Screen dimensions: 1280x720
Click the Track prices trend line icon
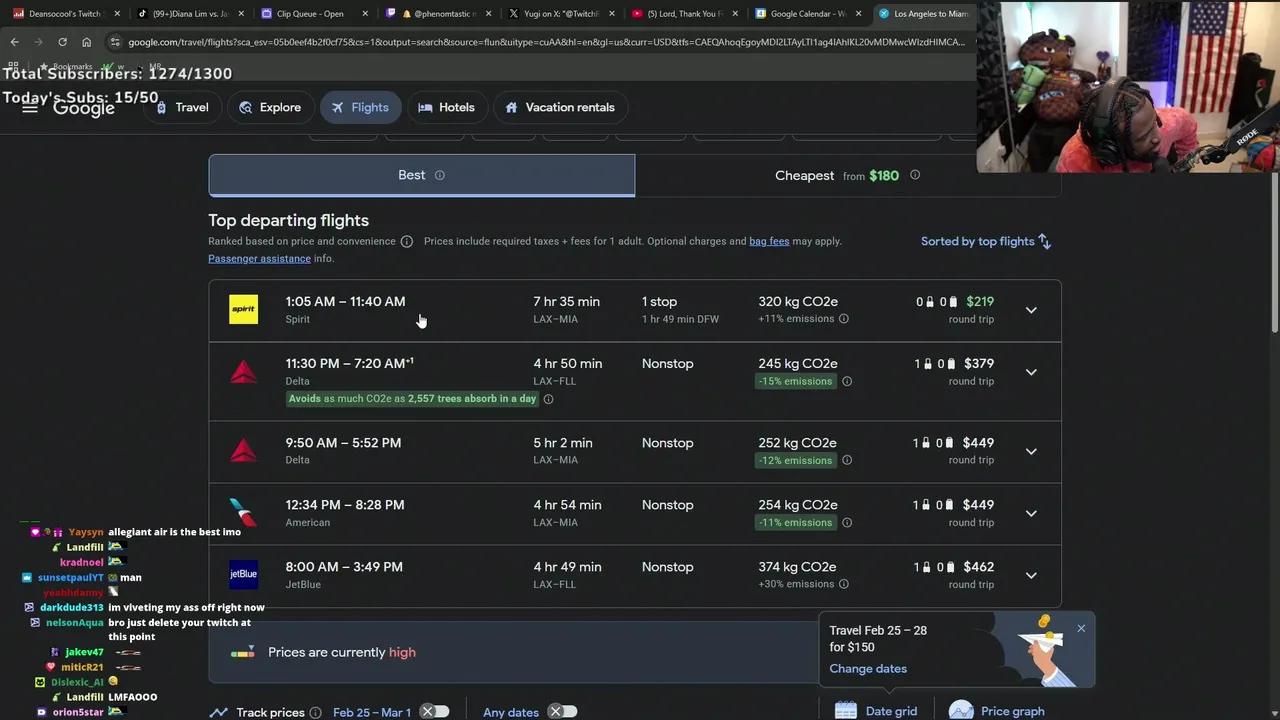click(x=218, y=712)
